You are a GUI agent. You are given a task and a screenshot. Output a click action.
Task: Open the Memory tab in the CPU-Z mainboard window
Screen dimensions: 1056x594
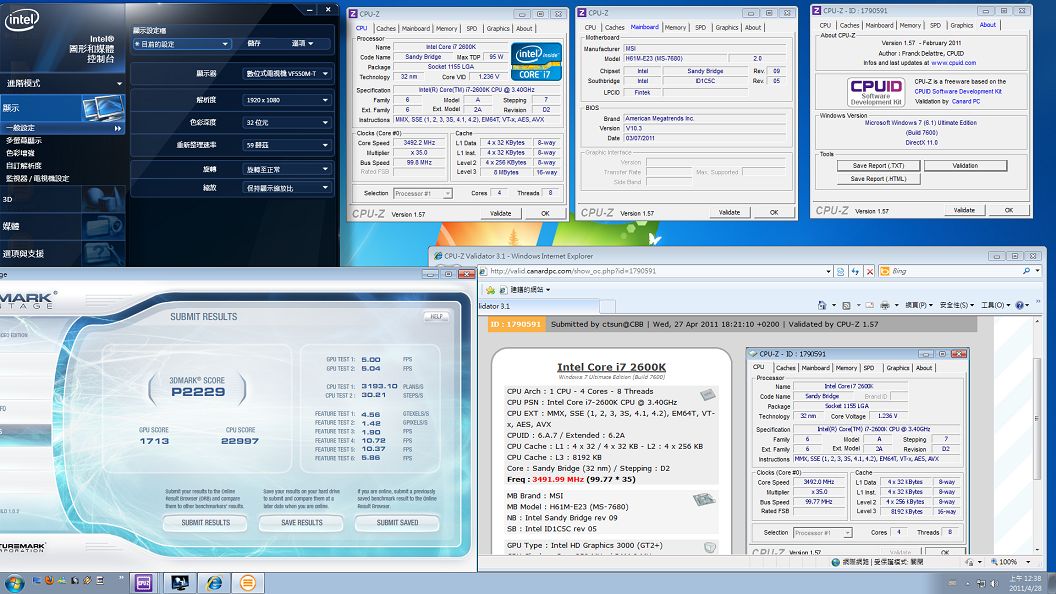coord(675,28)
